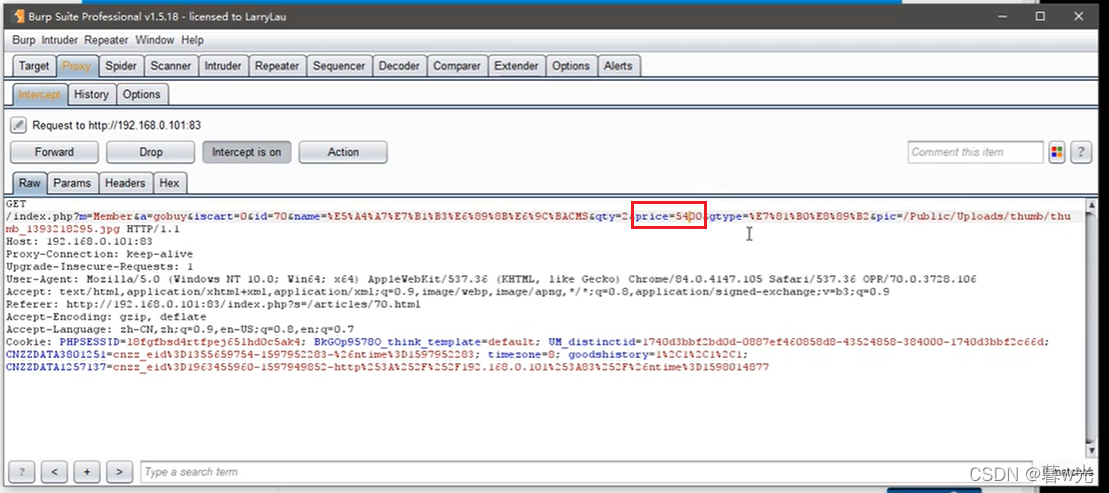The image size is (1109, 493).
Task: Click the help question mark beside comment field
Action: coord(1081,152)
